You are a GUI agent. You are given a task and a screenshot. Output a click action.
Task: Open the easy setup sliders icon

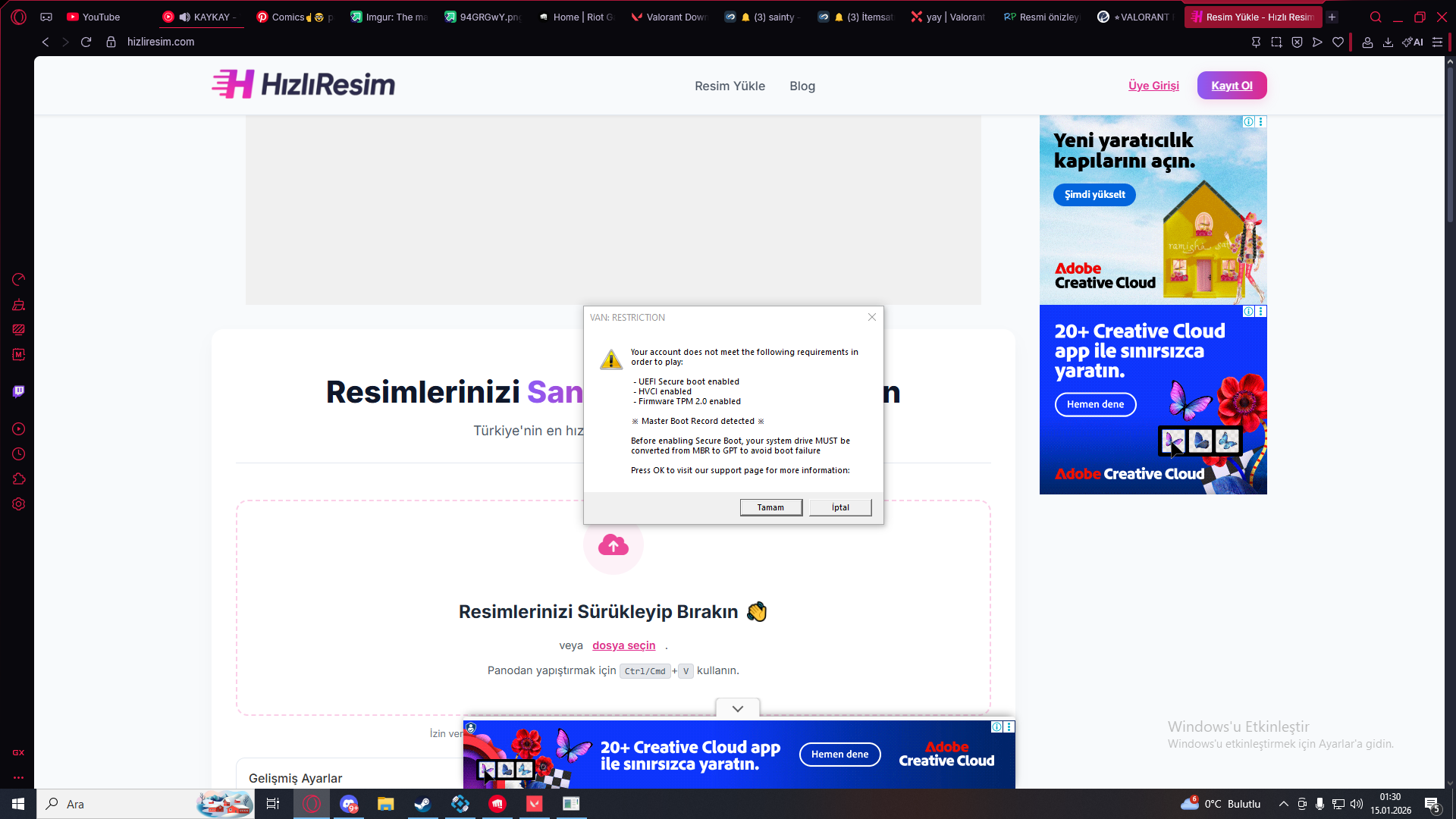(x=1437, y=42)
